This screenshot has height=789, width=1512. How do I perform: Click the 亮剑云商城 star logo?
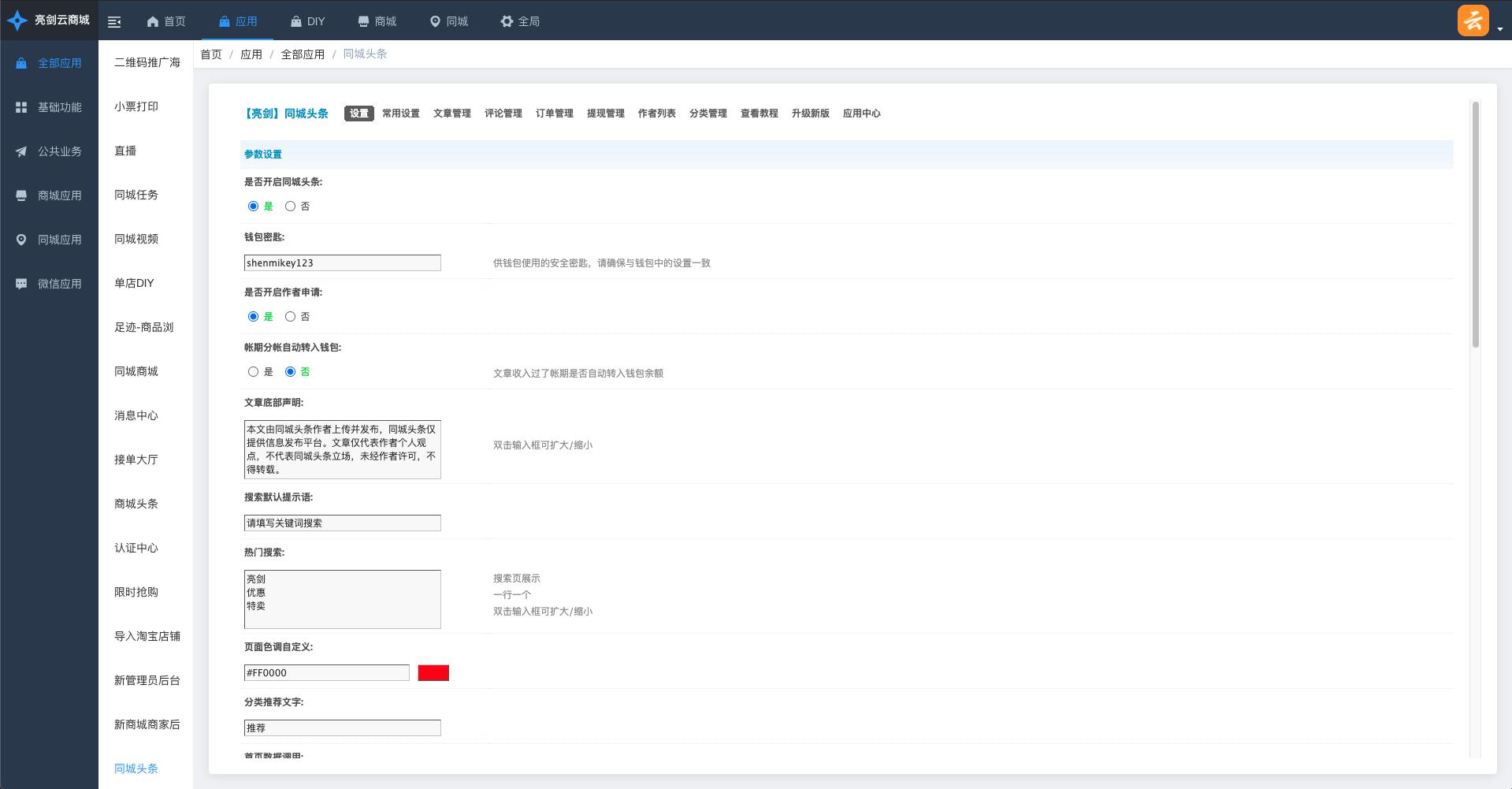click(x=17, y=20)
